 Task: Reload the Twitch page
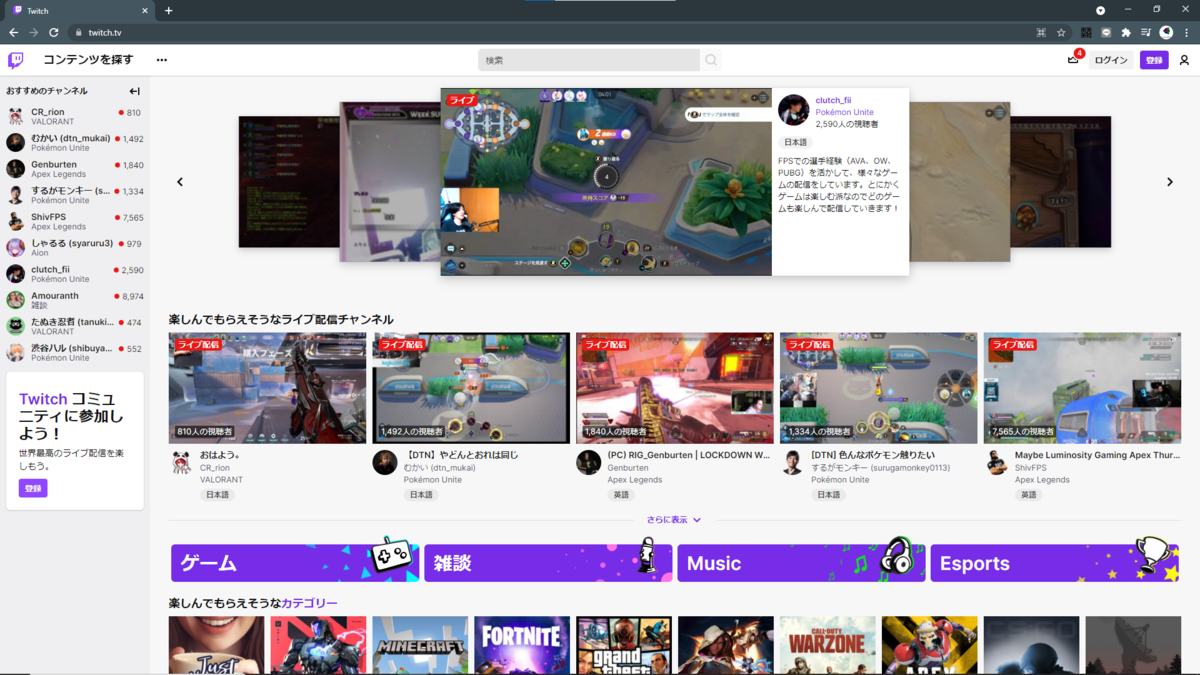pyautogui.click(x=54, y=32)
